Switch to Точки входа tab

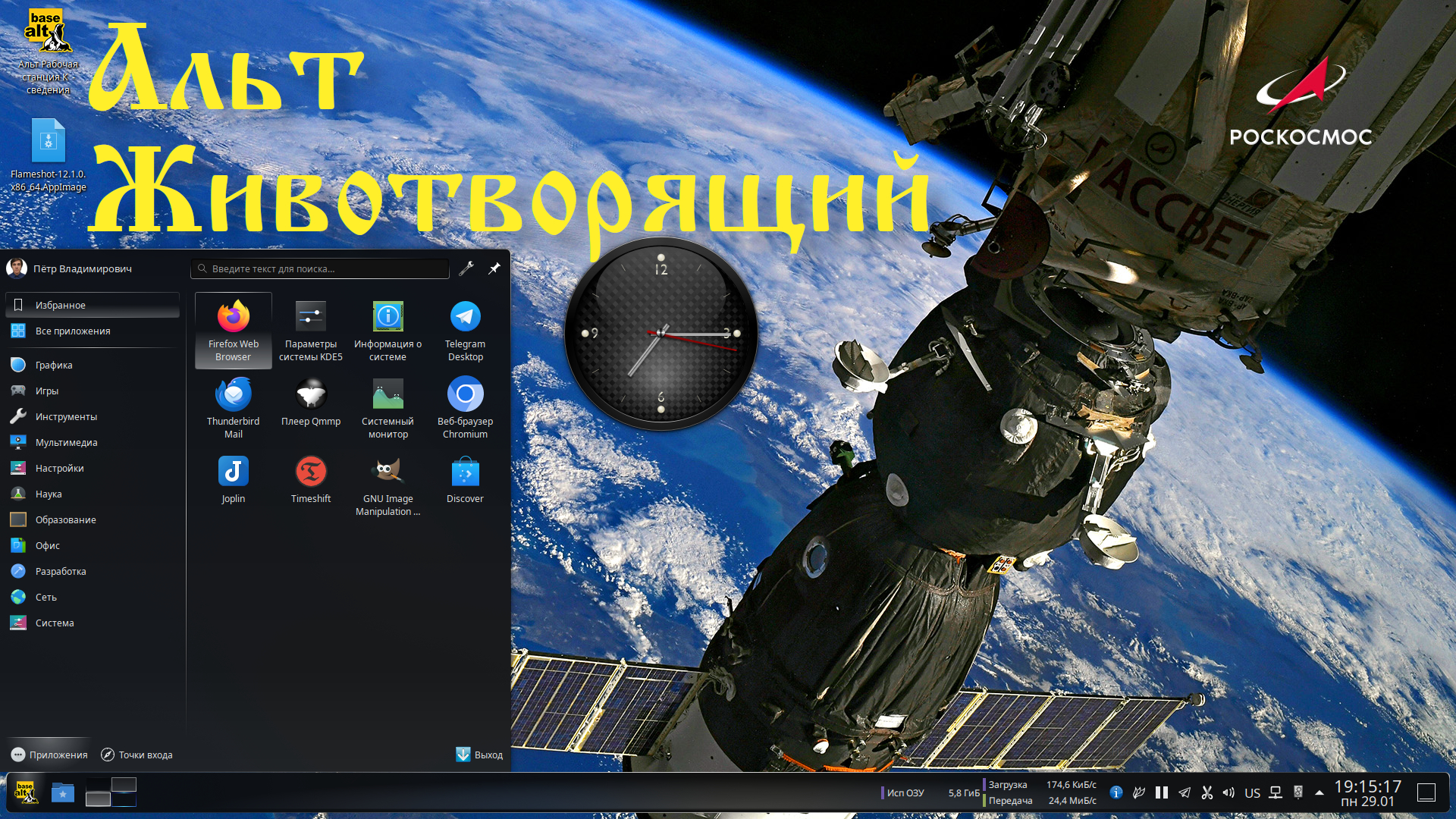pos(136,755)
